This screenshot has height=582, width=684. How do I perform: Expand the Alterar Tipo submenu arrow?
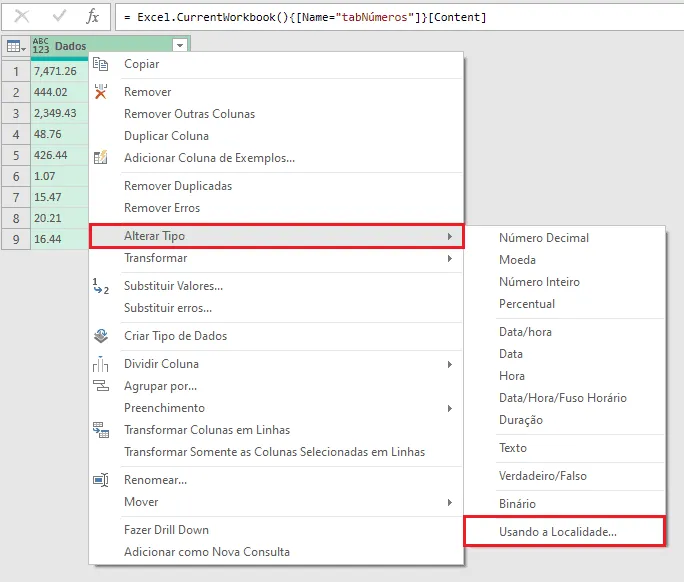click(450, 236)
